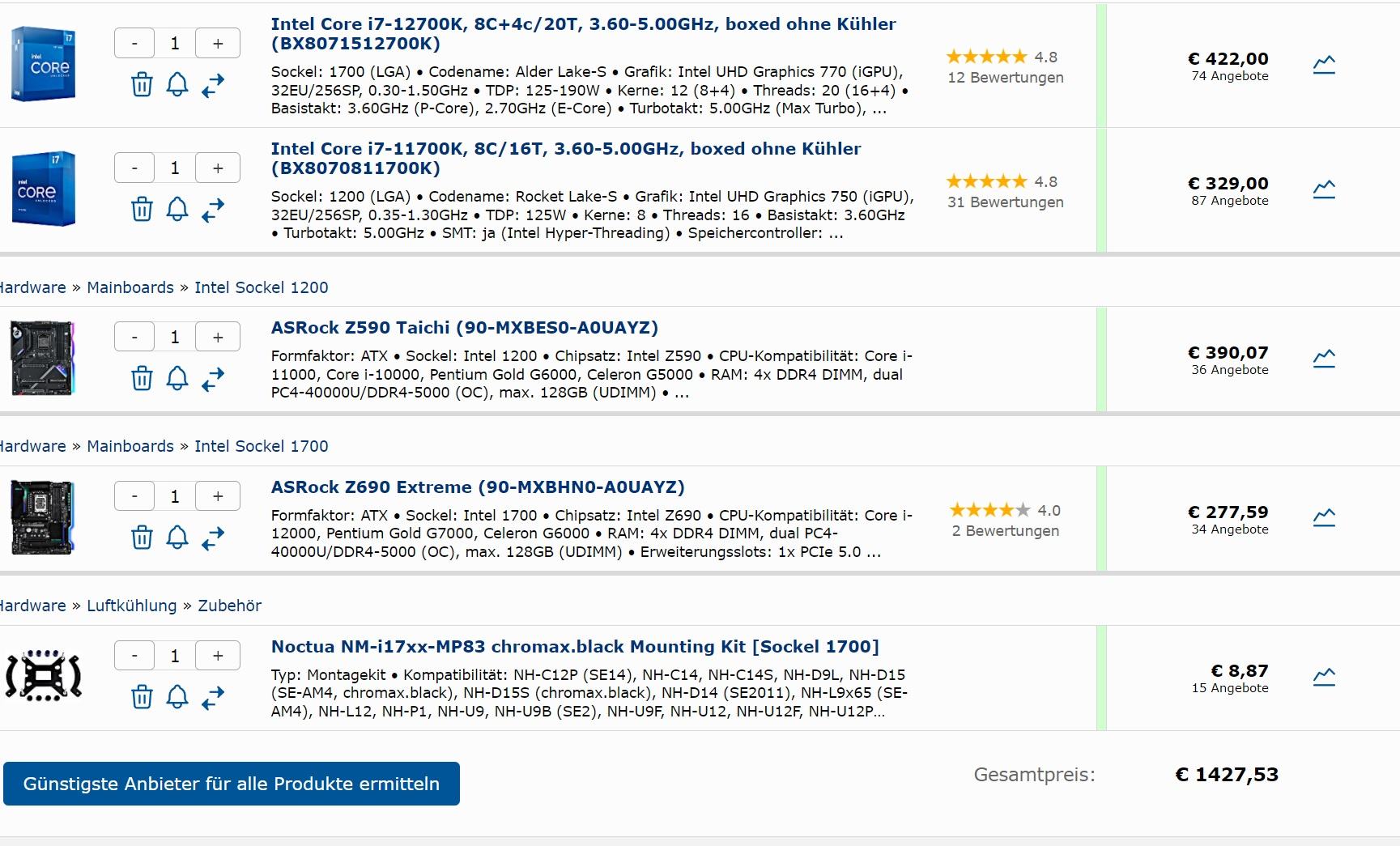This screenshot has width=1400, height=846.
Task: Open the ASRock Z590 Taichi product page
Action: 464,328
